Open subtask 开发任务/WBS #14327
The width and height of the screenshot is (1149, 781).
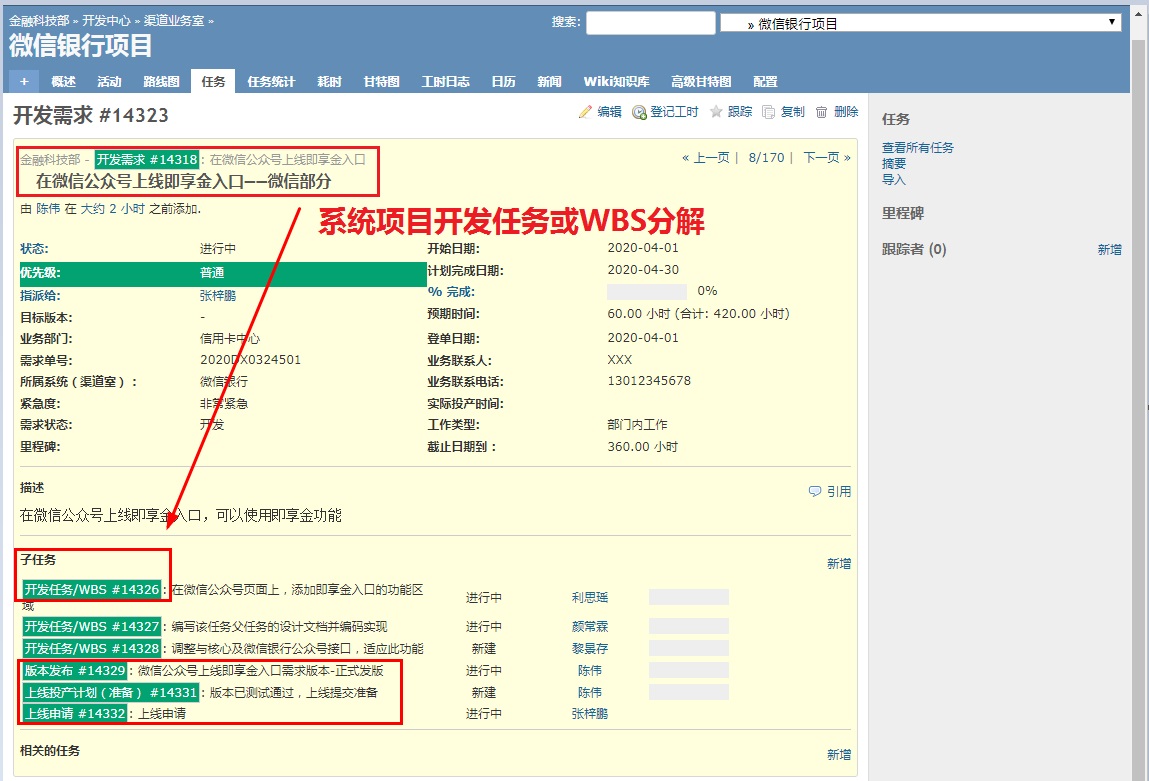pyautogui.click(x=92, y=626)
